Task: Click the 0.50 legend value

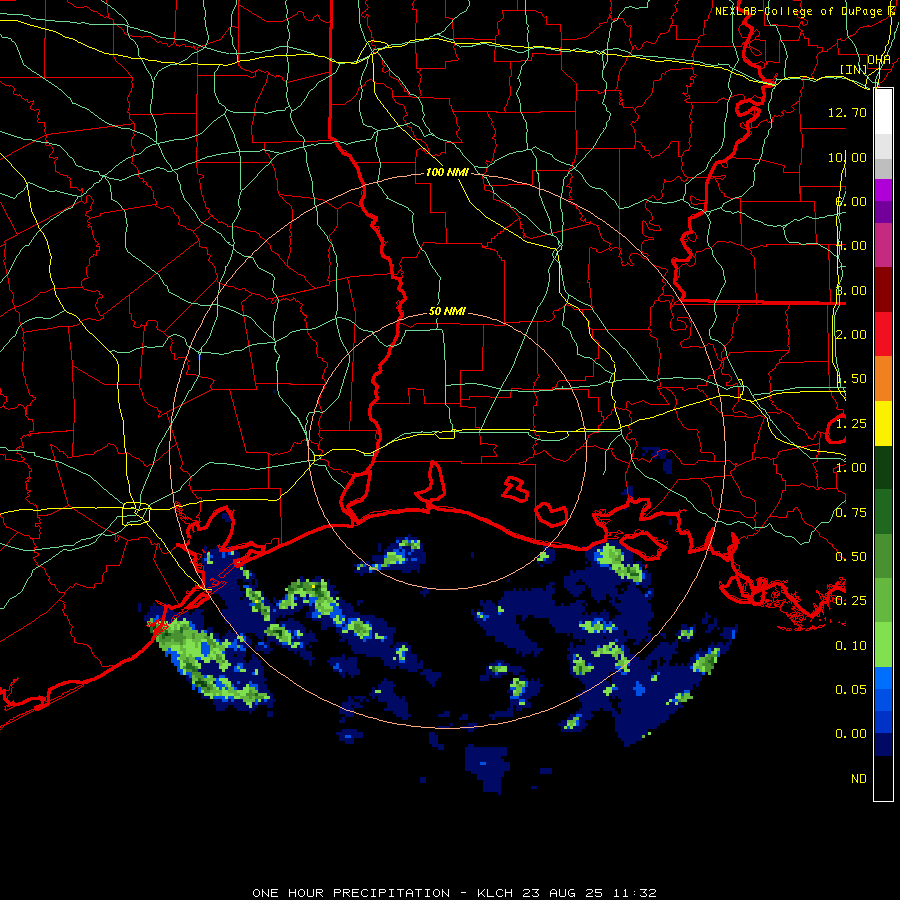Action: click(851, 557)
